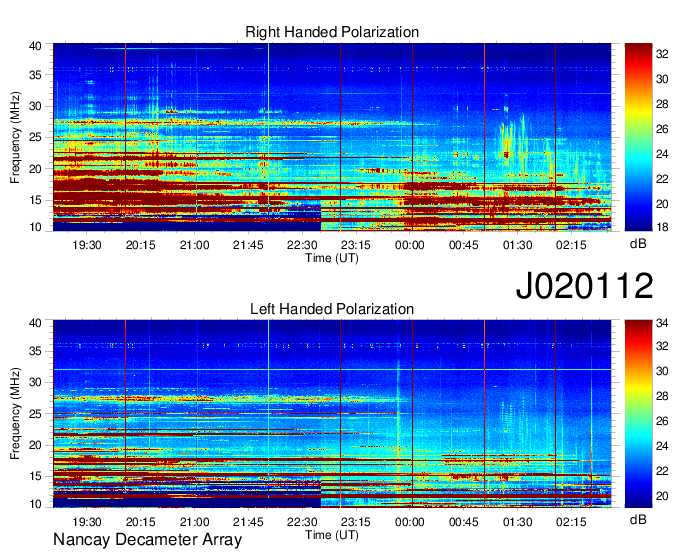Click the 21:00 tick under Left Handed plot

click(x=194, y=522)
